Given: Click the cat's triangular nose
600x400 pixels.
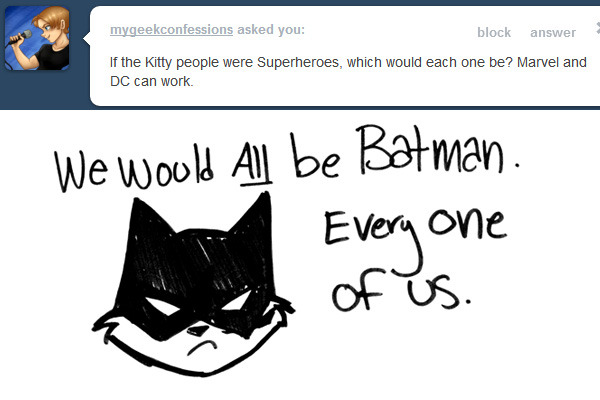Looking at the screenshot, I should (x=198, y=330).
